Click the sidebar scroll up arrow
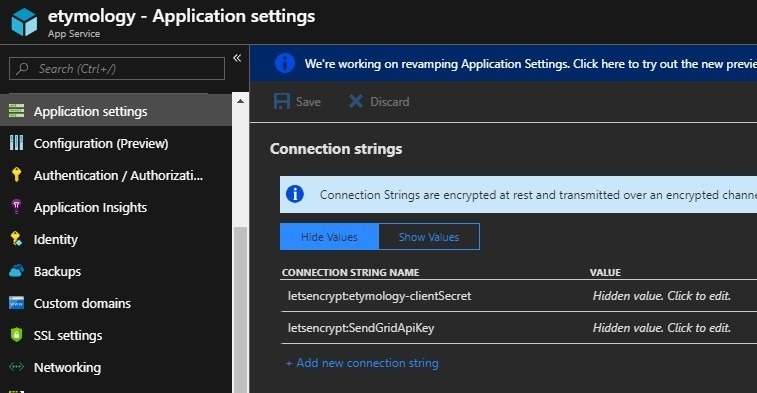 240,101
